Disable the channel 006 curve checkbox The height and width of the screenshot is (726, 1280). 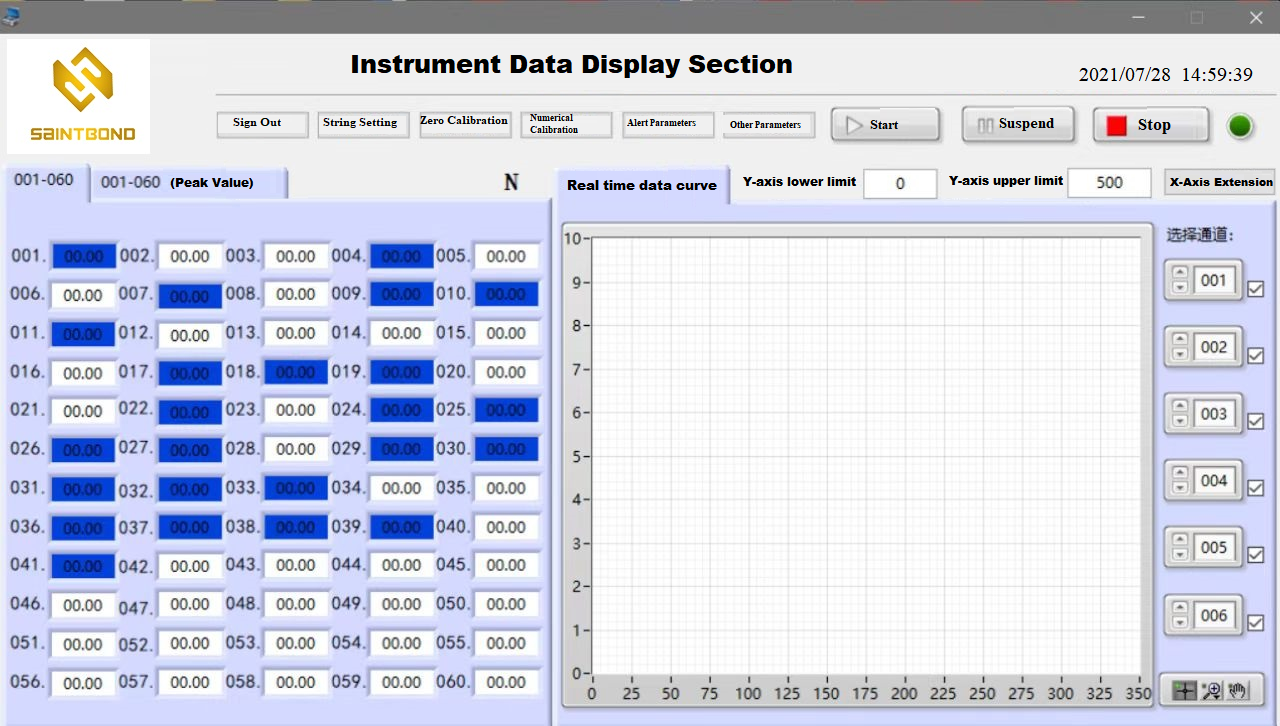pyautogui.click(x=1256, y=623)
